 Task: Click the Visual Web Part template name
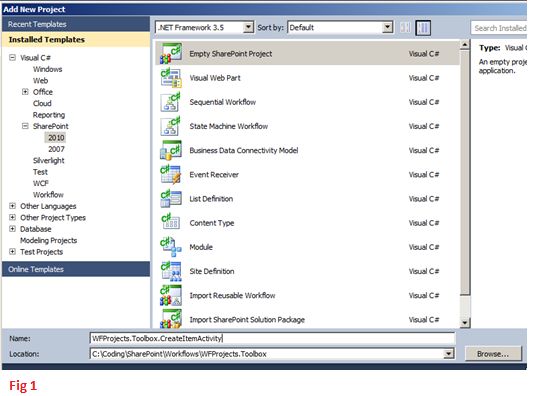[x=215, y=78]
